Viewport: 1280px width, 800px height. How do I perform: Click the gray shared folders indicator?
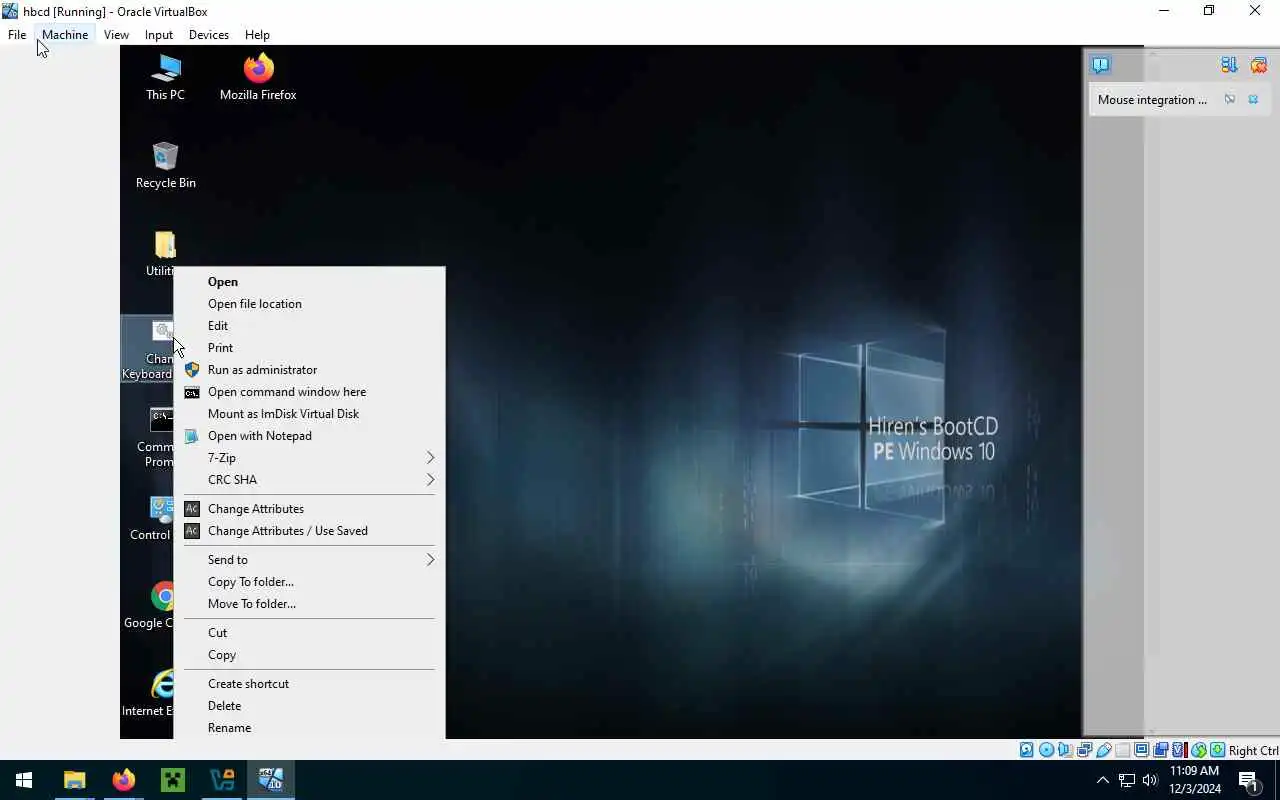[1123, 750]
